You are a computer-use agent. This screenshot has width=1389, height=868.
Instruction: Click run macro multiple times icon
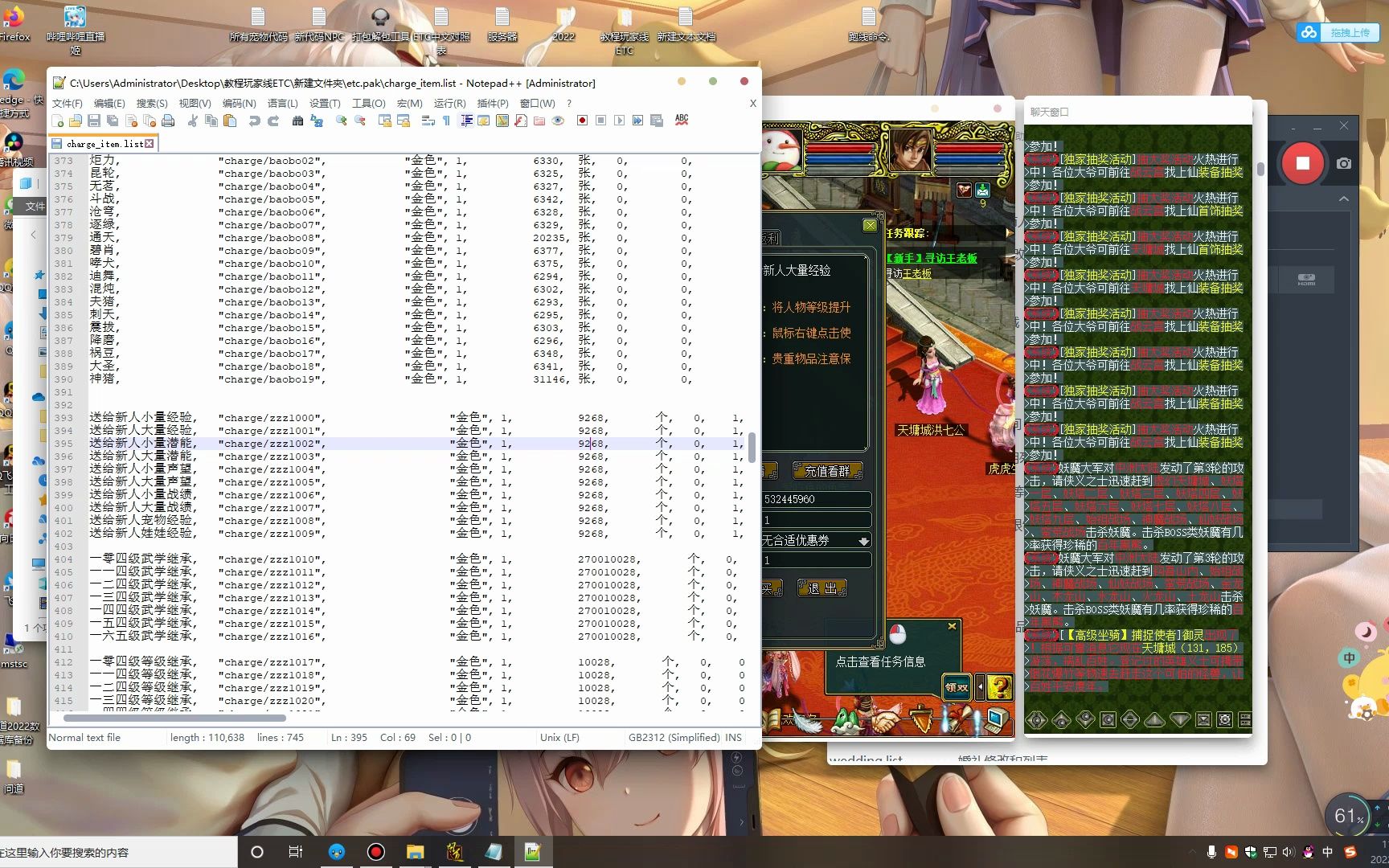tap(637, 121)
